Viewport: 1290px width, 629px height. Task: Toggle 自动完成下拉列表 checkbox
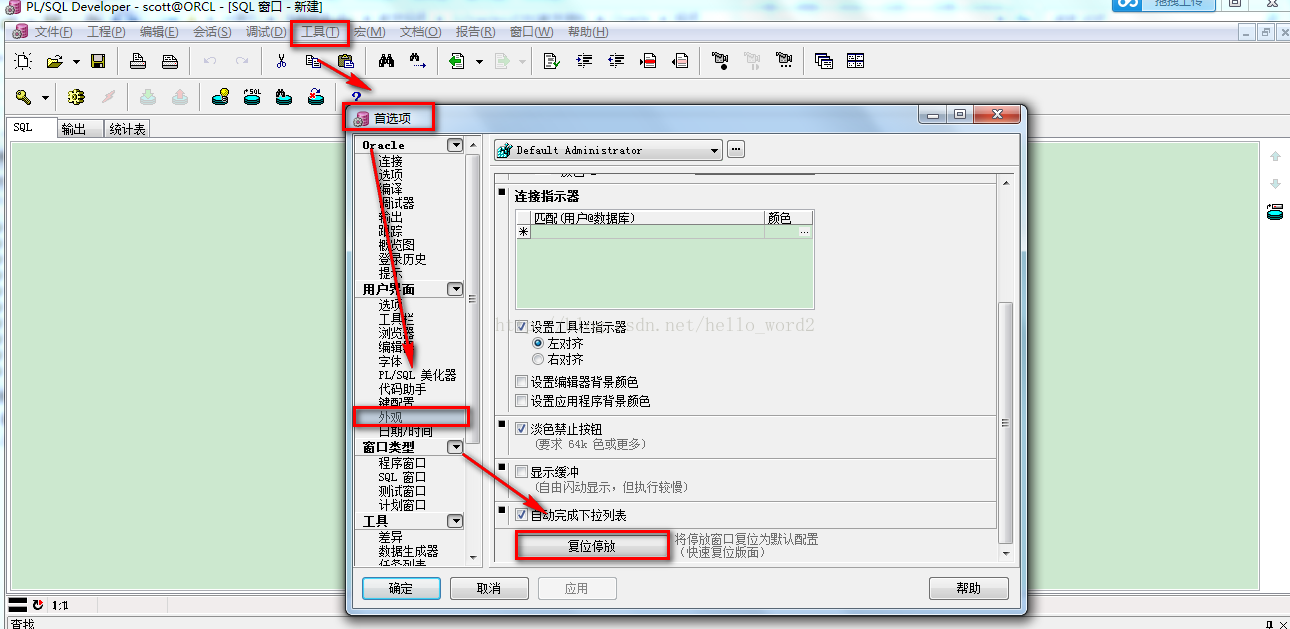point(521,515)
